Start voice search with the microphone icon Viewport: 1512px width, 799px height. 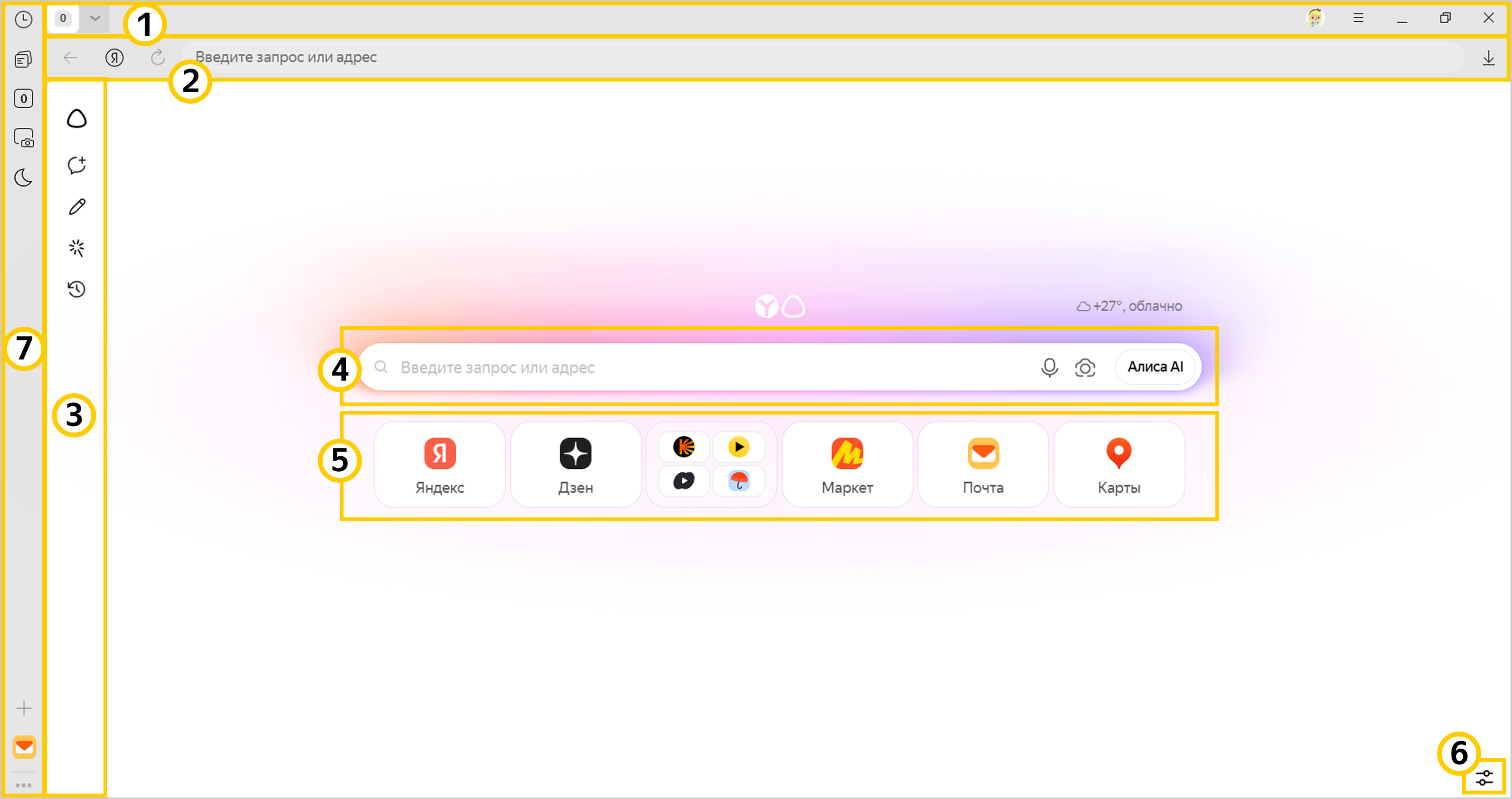(1049, 368)
